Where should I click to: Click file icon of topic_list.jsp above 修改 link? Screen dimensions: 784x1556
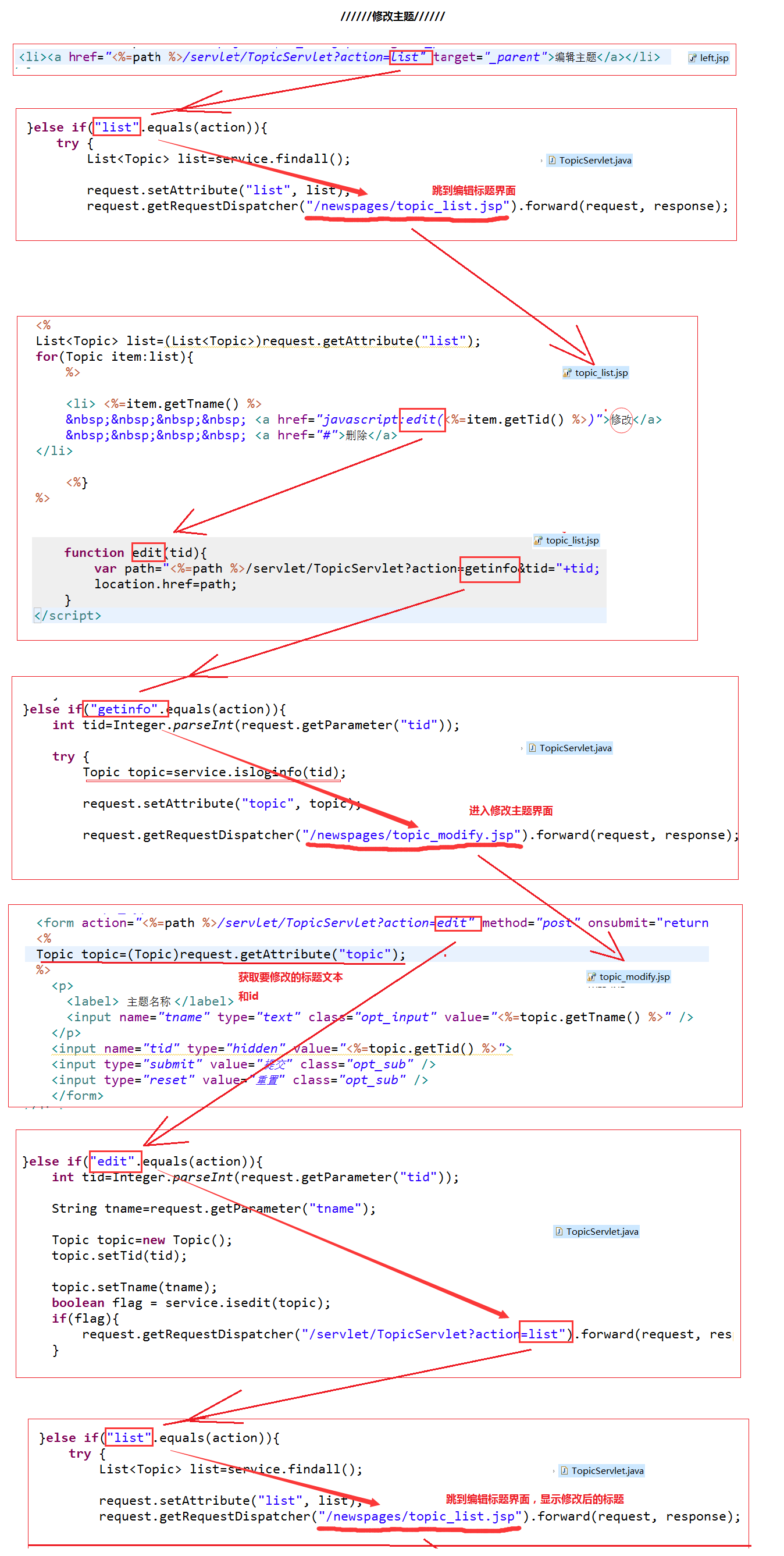point(567,372)
